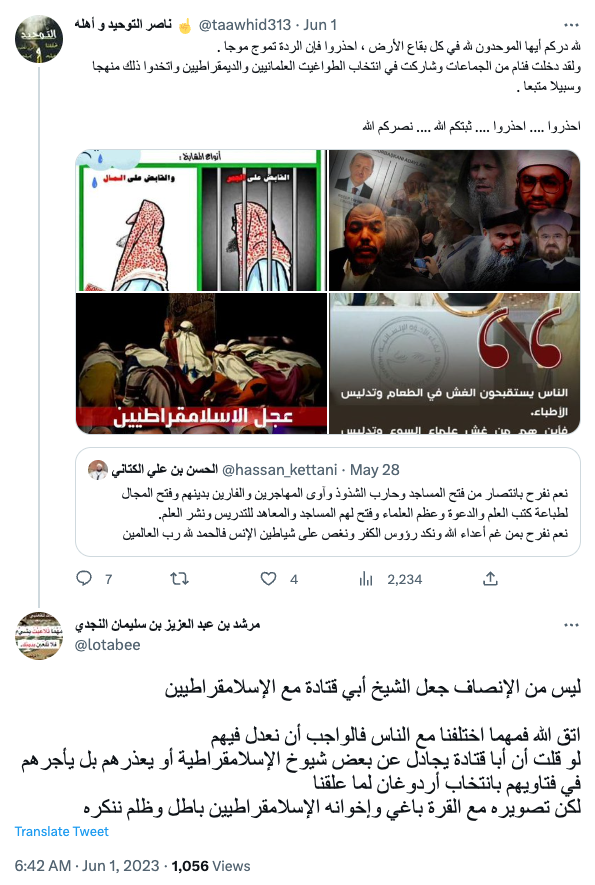Open the three-dot menu on @lotabee tweet

571,625
